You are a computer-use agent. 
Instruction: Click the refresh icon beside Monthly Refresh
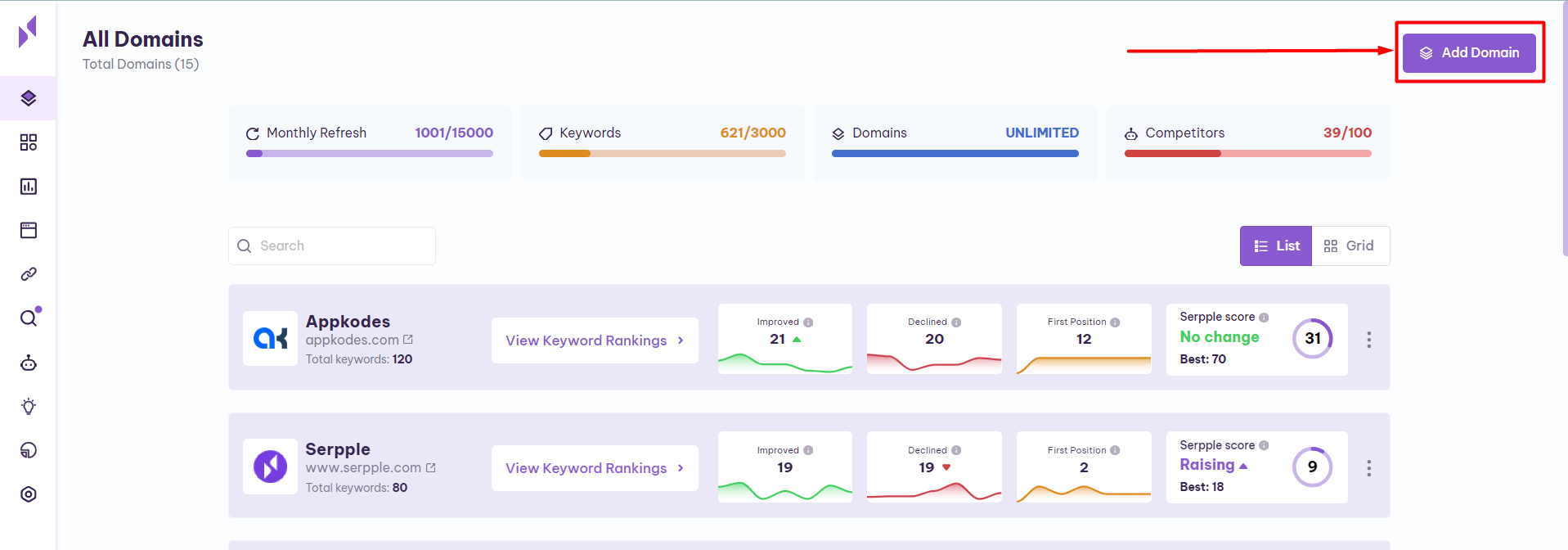[253, 133]
